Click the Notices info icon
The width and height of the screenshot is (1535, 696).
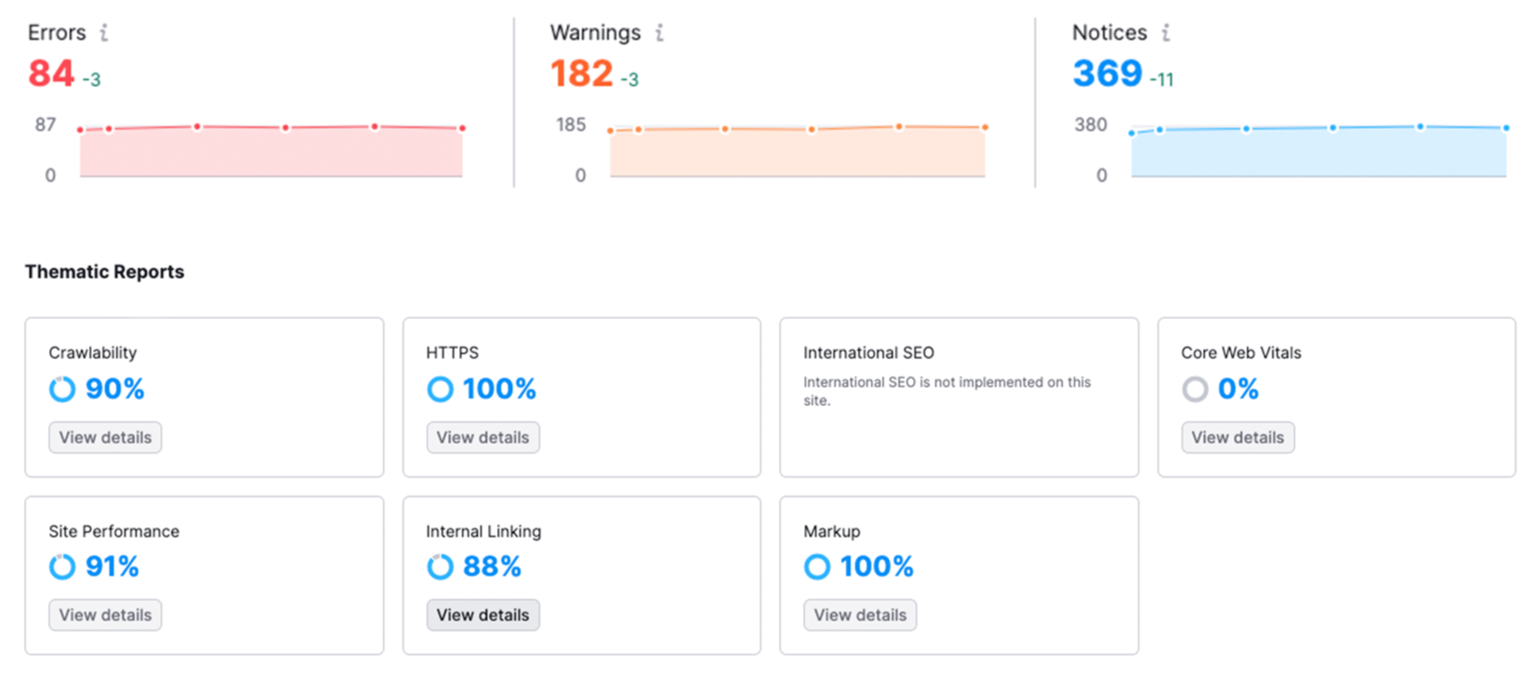pyautogui.click(x=1165, y=33)
